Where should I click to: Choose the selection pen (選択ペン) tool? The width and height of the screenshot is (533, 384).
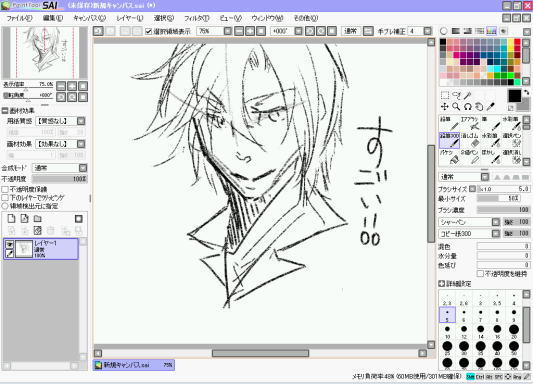[512, 140]
